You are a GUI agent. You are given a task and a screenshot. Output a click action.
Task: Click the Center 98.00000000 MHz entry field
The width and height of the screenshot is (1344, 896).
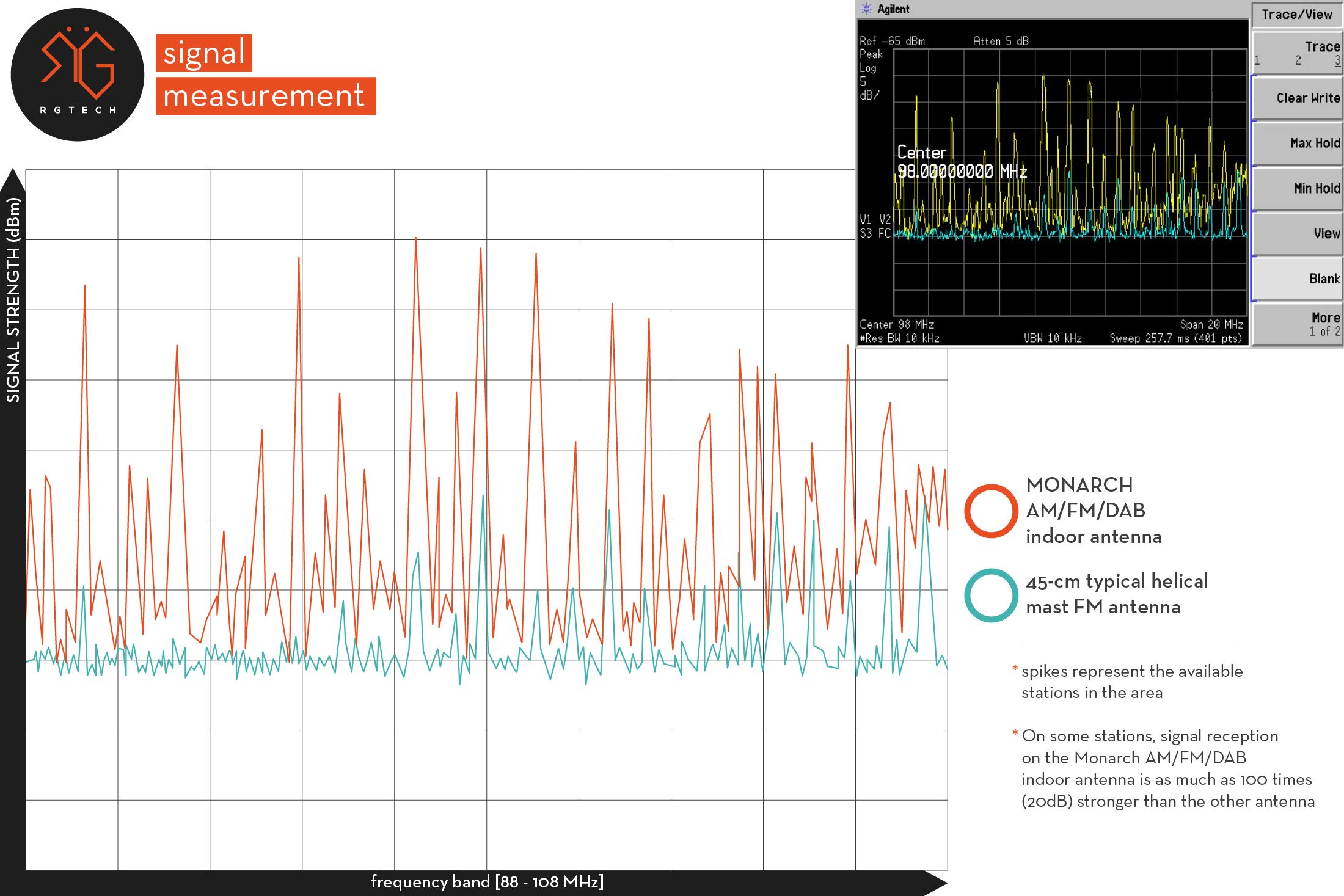click(962, 162)
